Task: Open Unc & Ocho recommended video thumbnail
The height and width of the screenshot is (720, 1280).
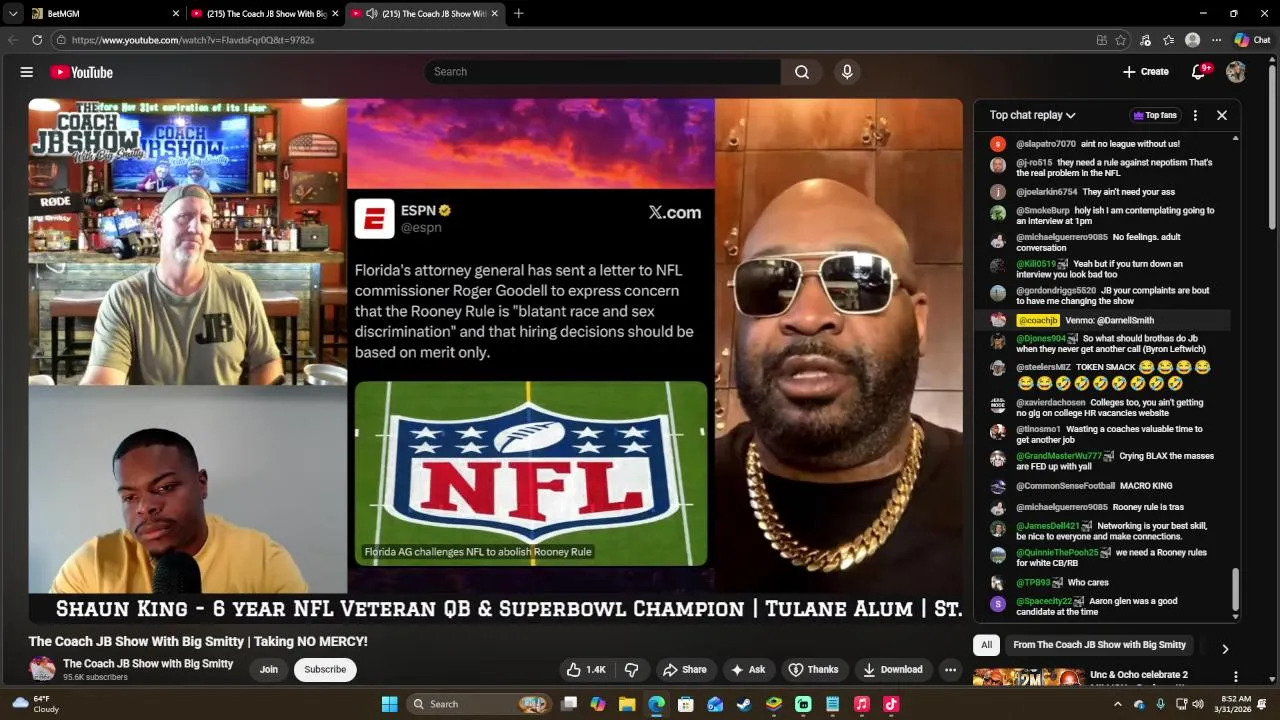Action: [1028, 678]
